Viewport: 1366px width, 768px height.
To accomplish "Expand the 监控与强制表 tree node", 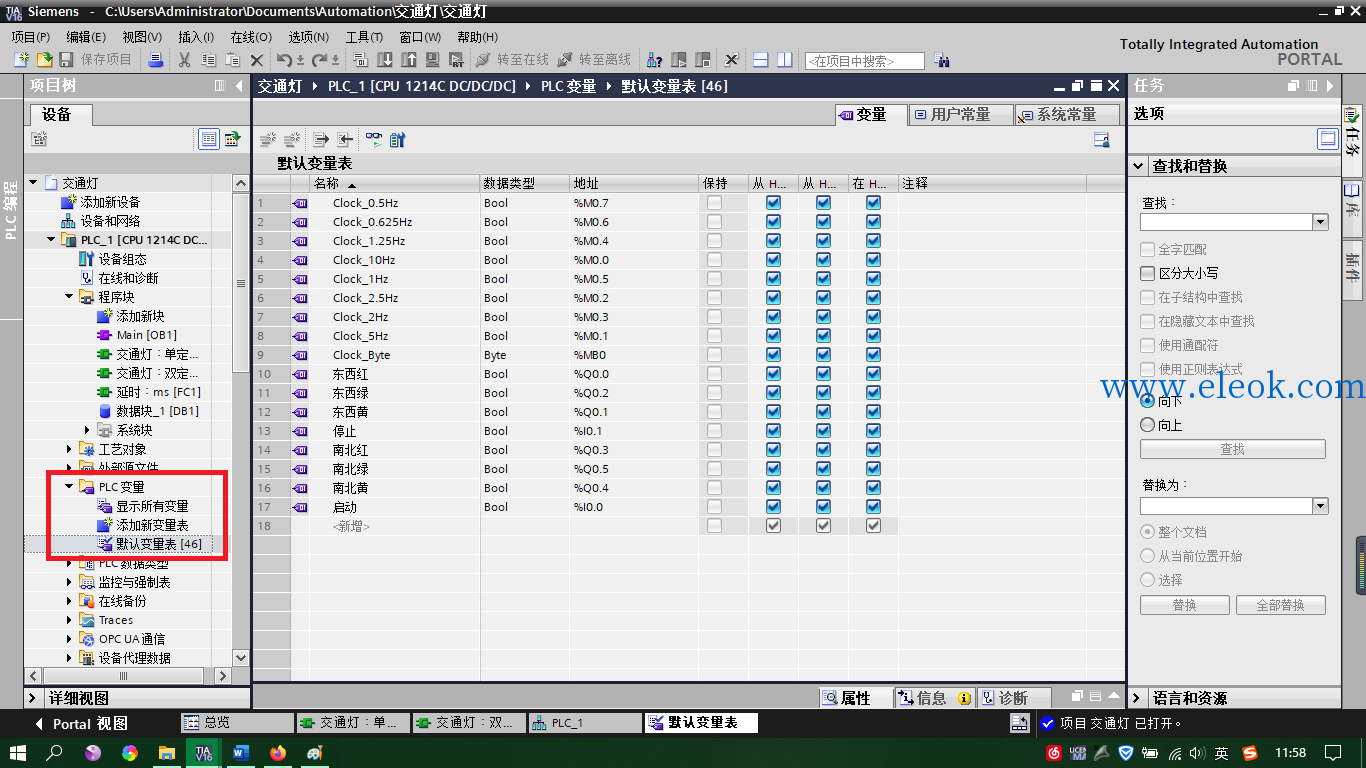I will coord(69,582).
